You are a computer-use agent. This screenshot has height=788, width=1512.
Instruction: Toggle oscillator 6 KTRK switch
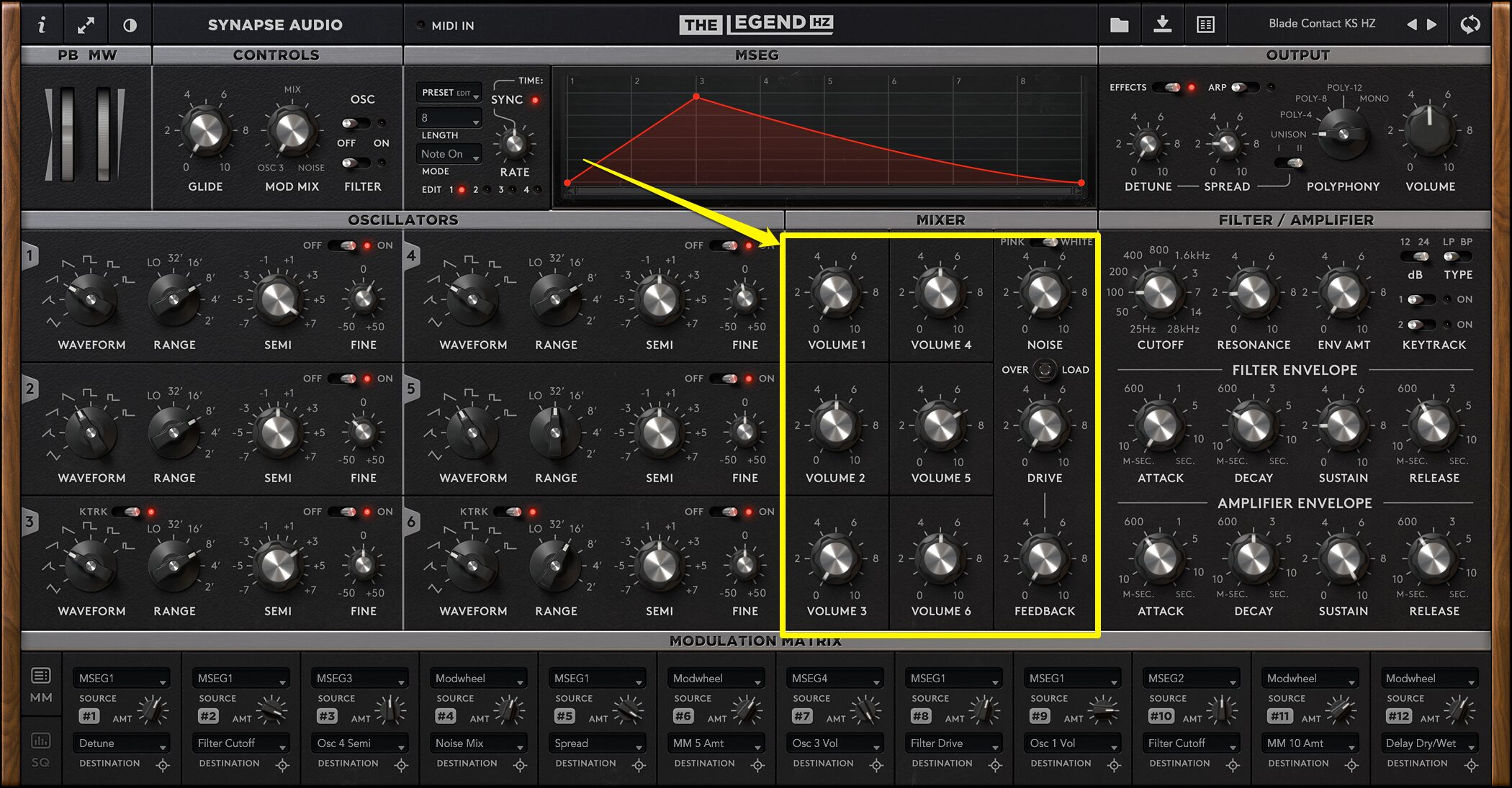tap(508, 512)
